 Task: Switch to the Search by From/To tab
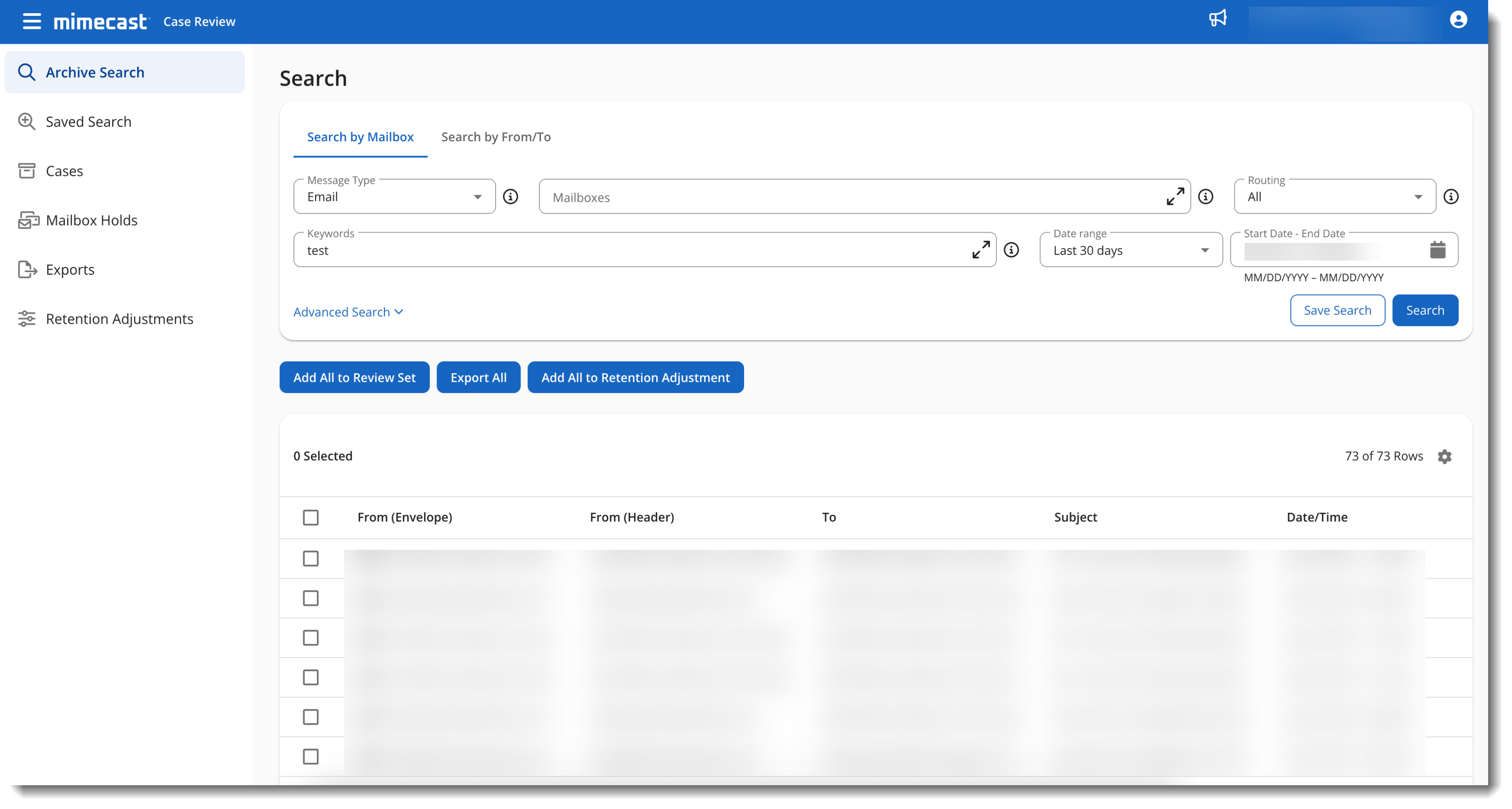click(x=496, y=137)
